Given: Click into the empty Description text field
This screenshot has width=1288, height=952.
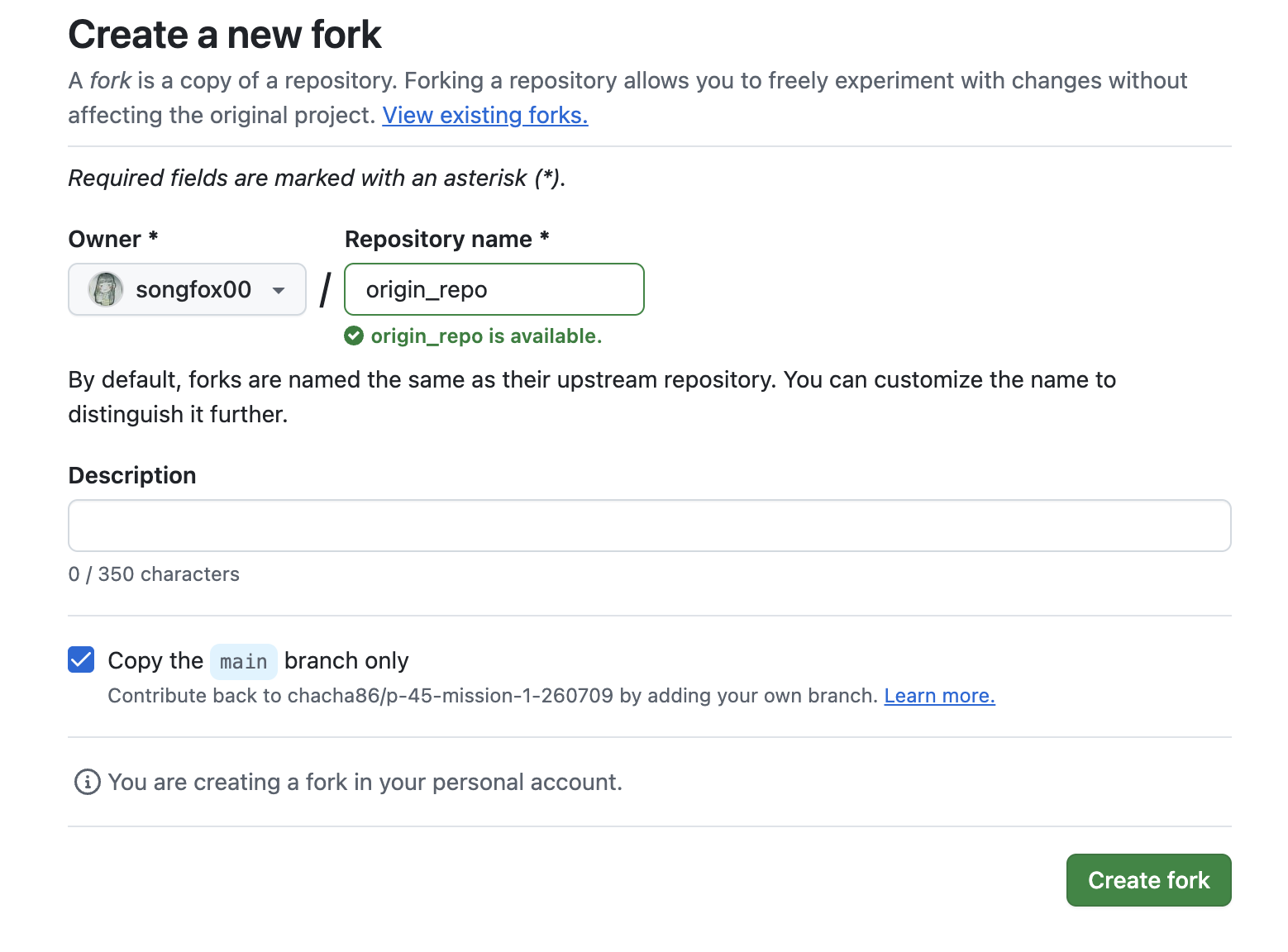Looking at the screenshot, I should tap(650, 526).
